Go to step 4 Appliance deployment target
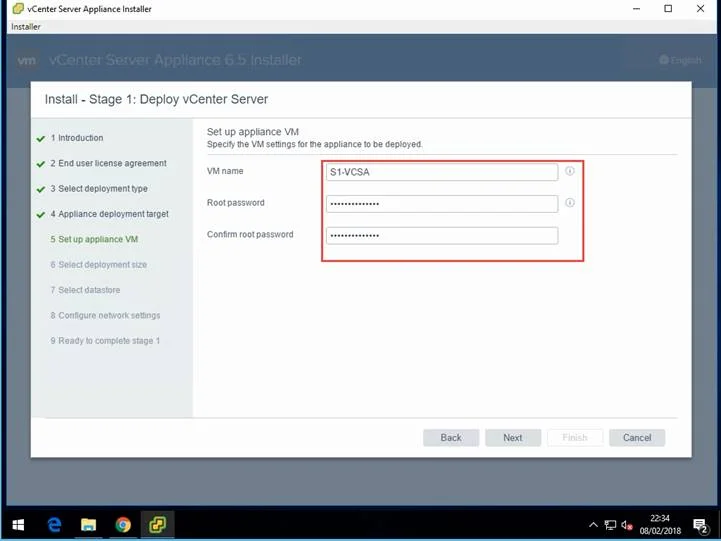This screenshot has height=541, width=721. [109, 214]
